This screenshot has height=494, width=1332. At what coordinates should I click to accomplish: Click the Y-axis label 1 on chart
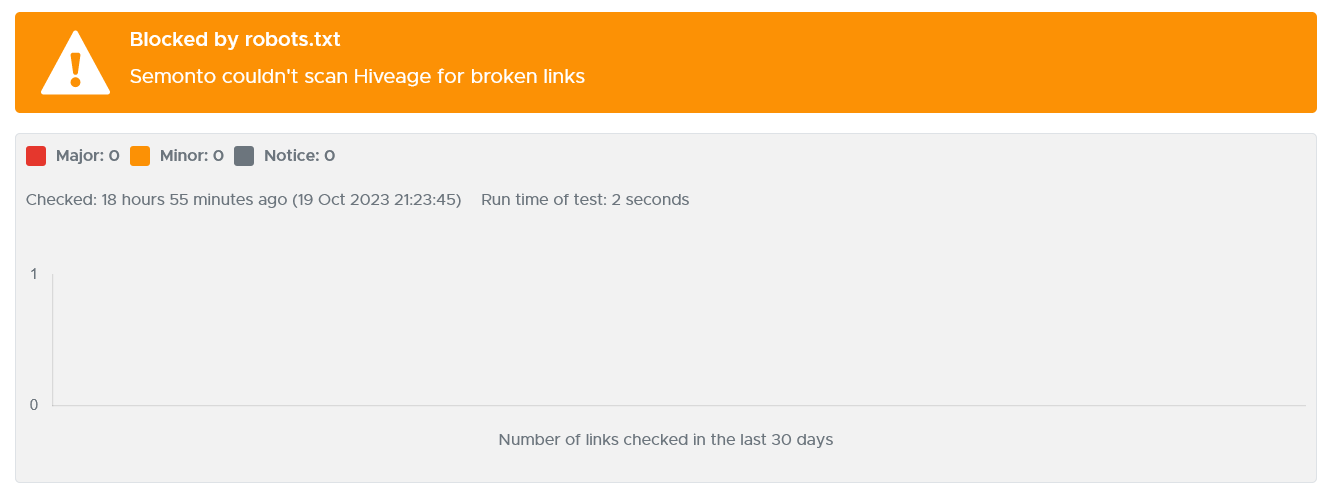(x=34, y=274)
